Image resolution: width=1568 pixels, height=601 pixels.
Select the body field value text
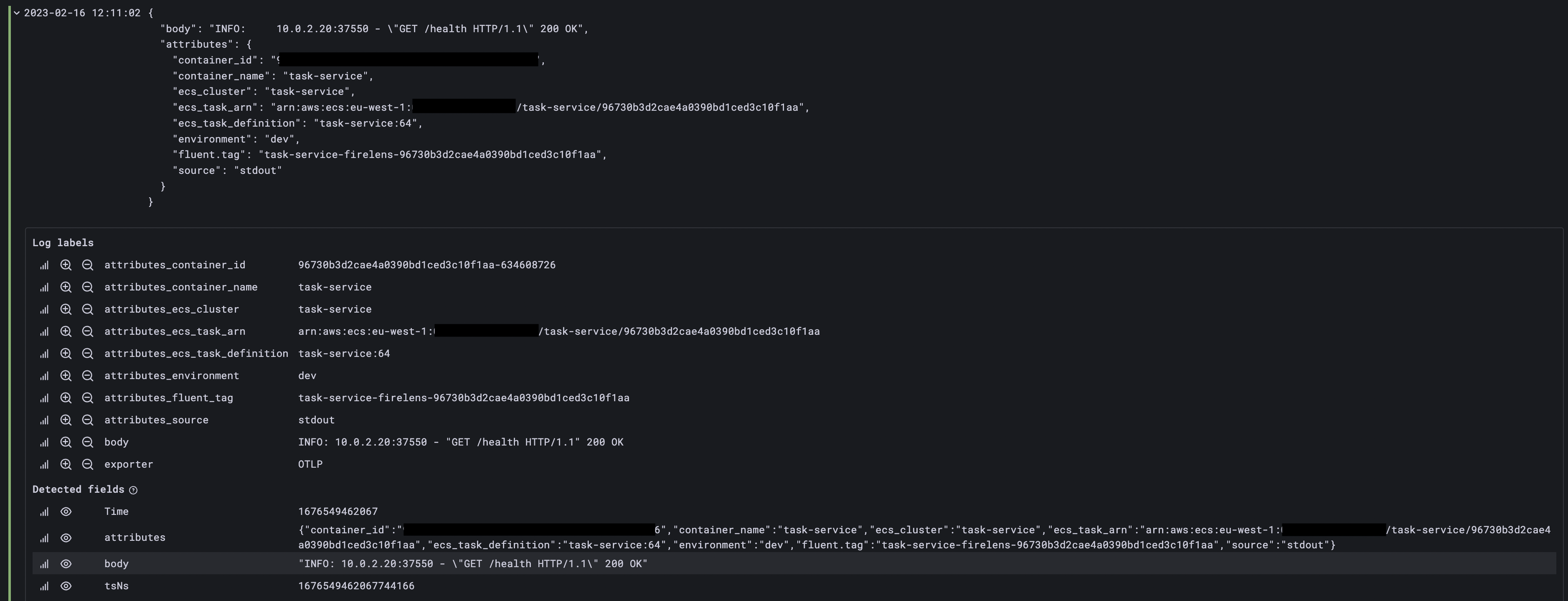coord(472,563)
